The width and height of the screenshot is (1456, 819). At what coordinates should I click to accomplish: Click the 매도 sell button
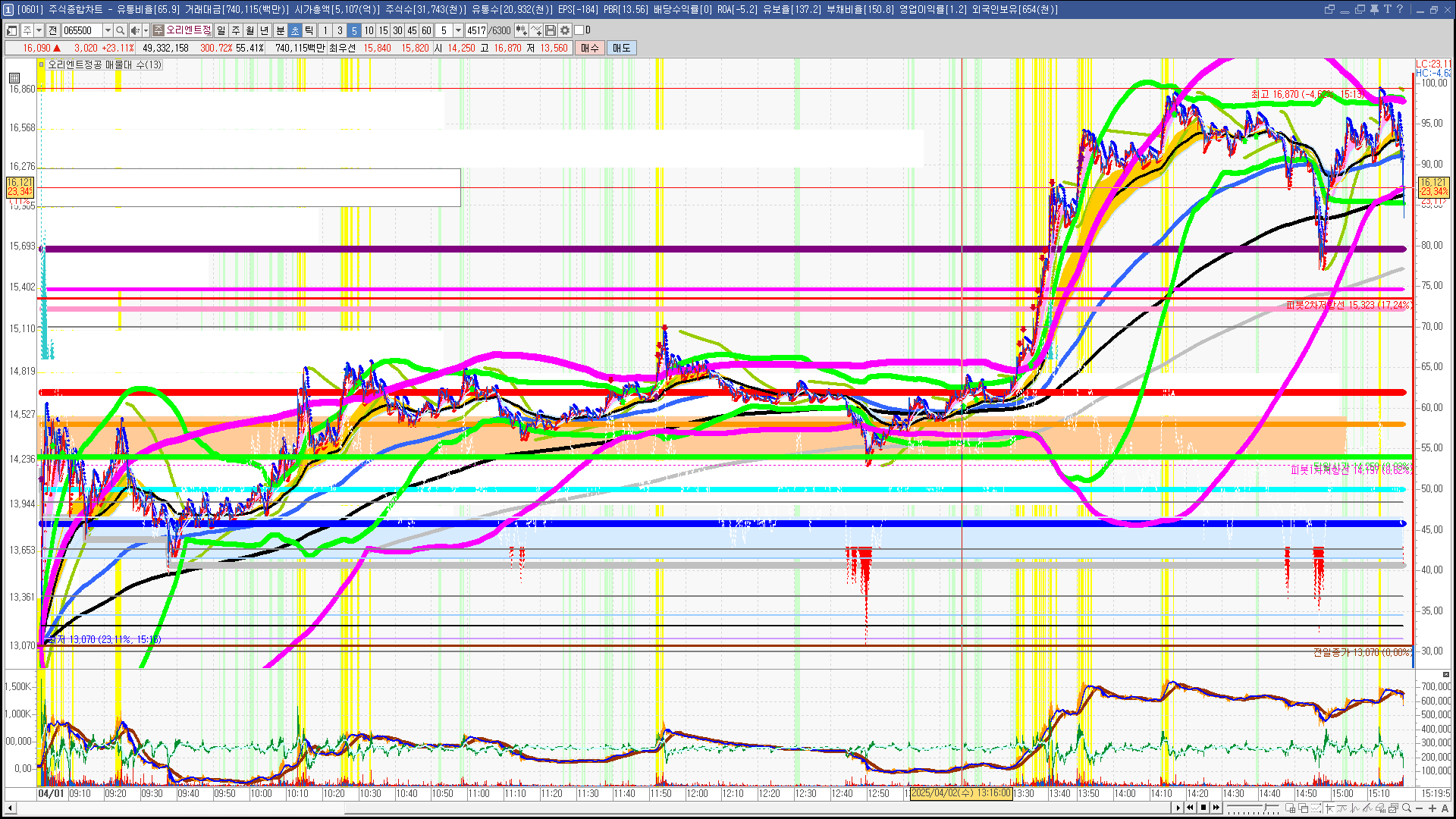[622, 48]
